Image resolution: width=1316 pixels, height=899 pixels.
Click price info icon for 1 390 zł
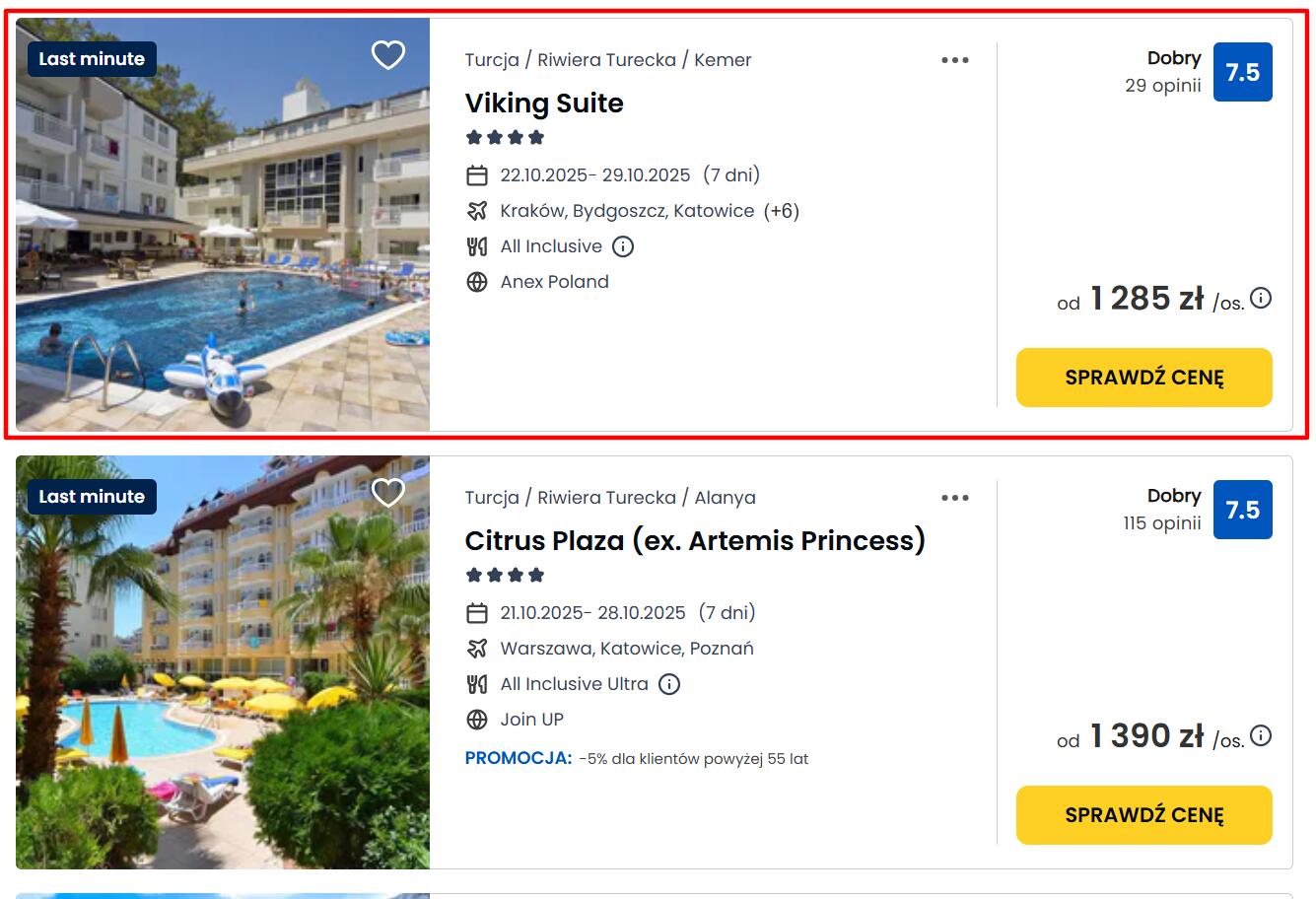(x=1261, y=735)
